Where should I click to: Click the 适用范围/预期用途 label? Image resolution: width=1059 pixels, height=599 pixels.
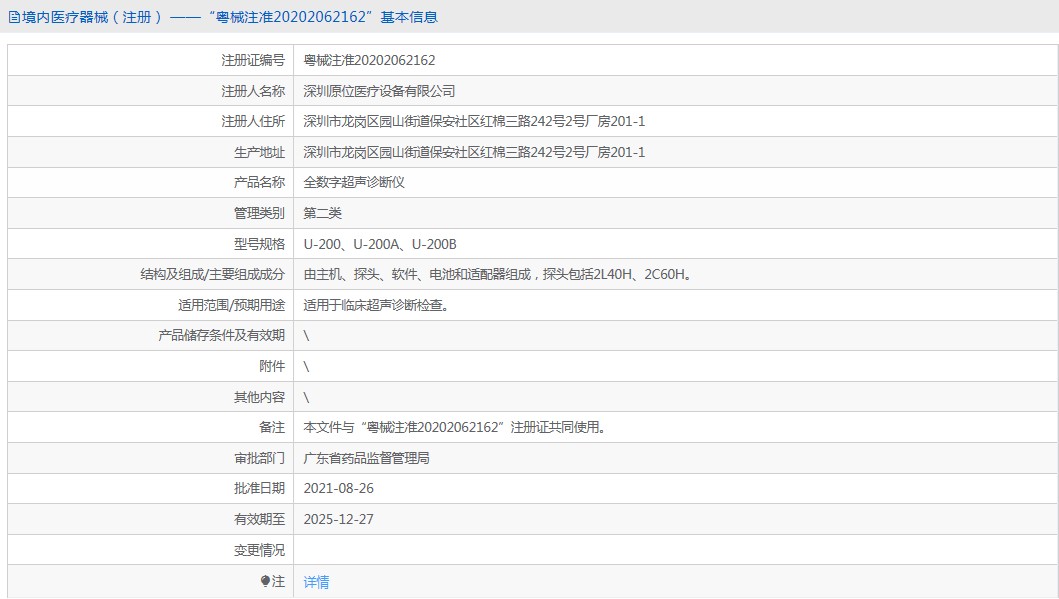coord(231,305)
